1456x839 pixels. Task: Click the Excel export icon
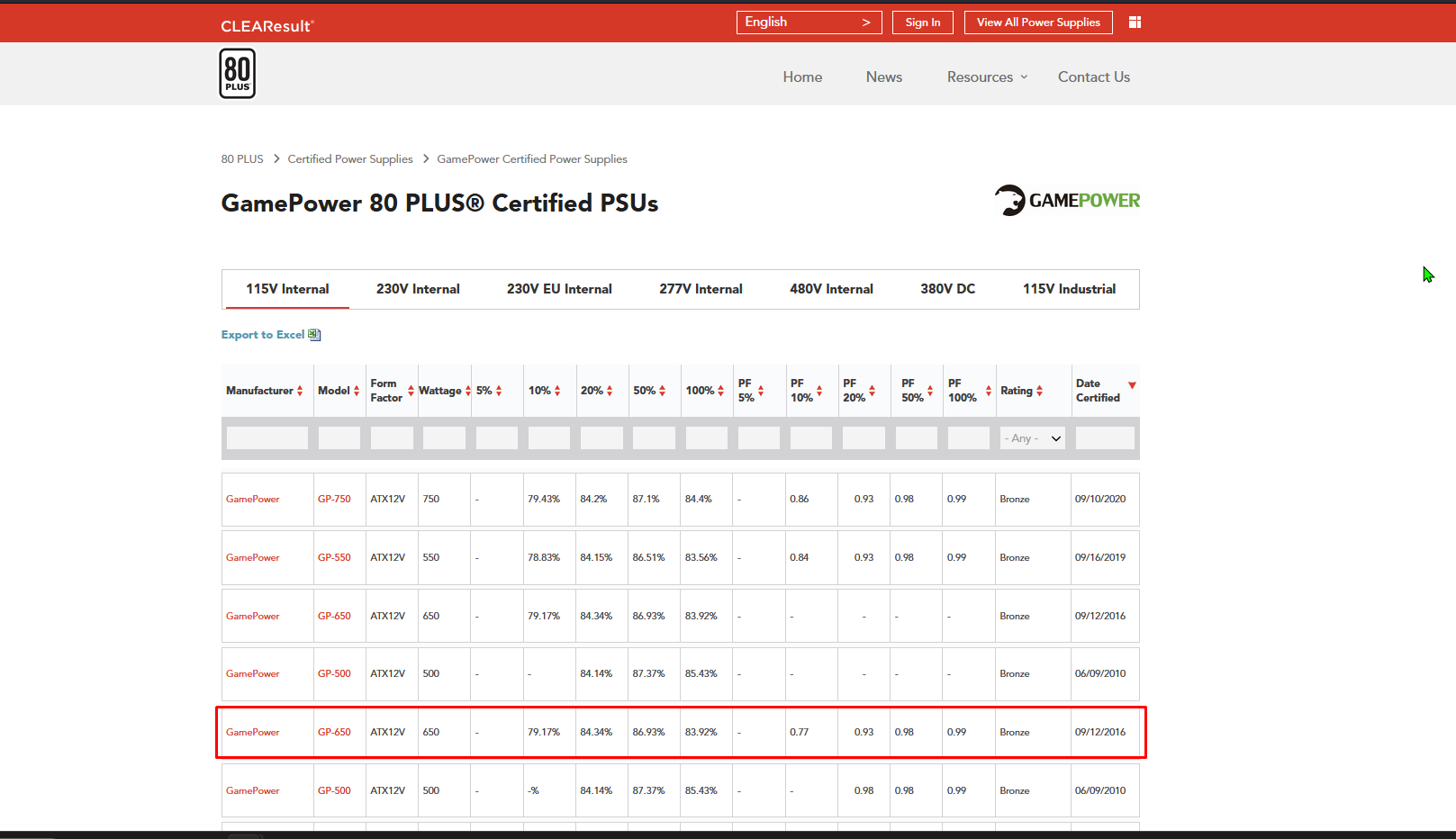tap(314, 335)
